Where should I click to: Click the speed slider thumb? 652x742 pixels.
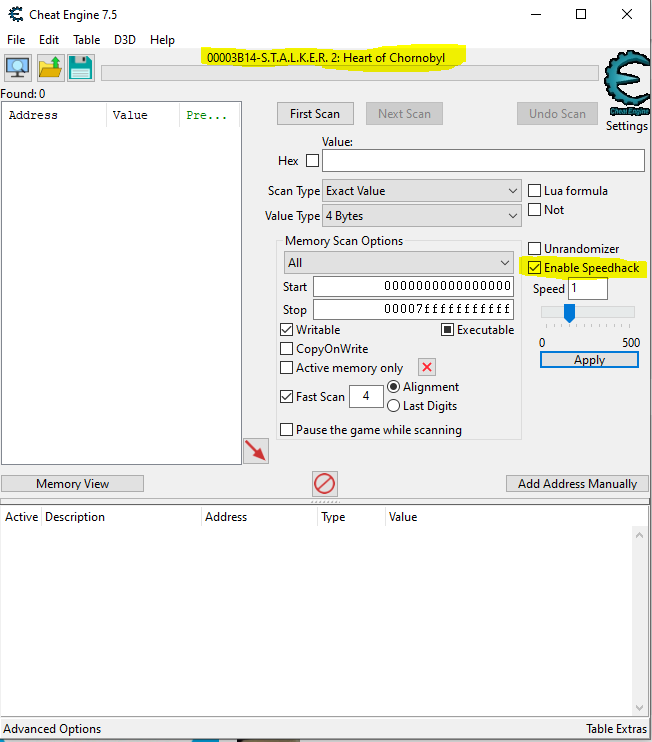[569, 313]
